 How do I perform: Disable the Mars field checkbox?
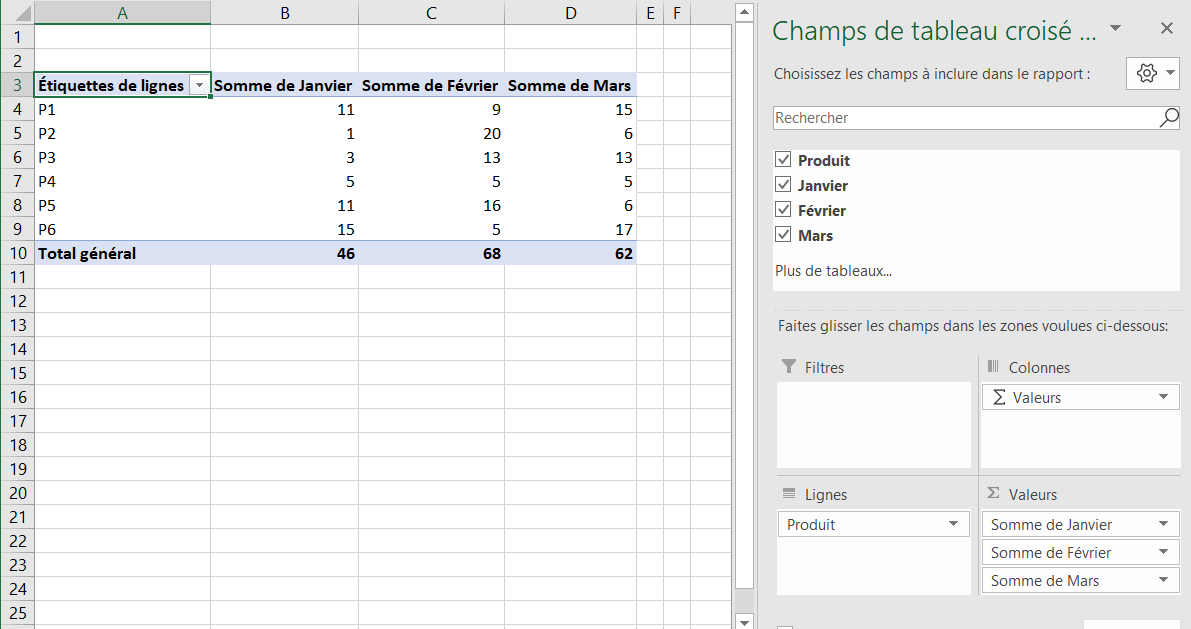coord(783,235)
